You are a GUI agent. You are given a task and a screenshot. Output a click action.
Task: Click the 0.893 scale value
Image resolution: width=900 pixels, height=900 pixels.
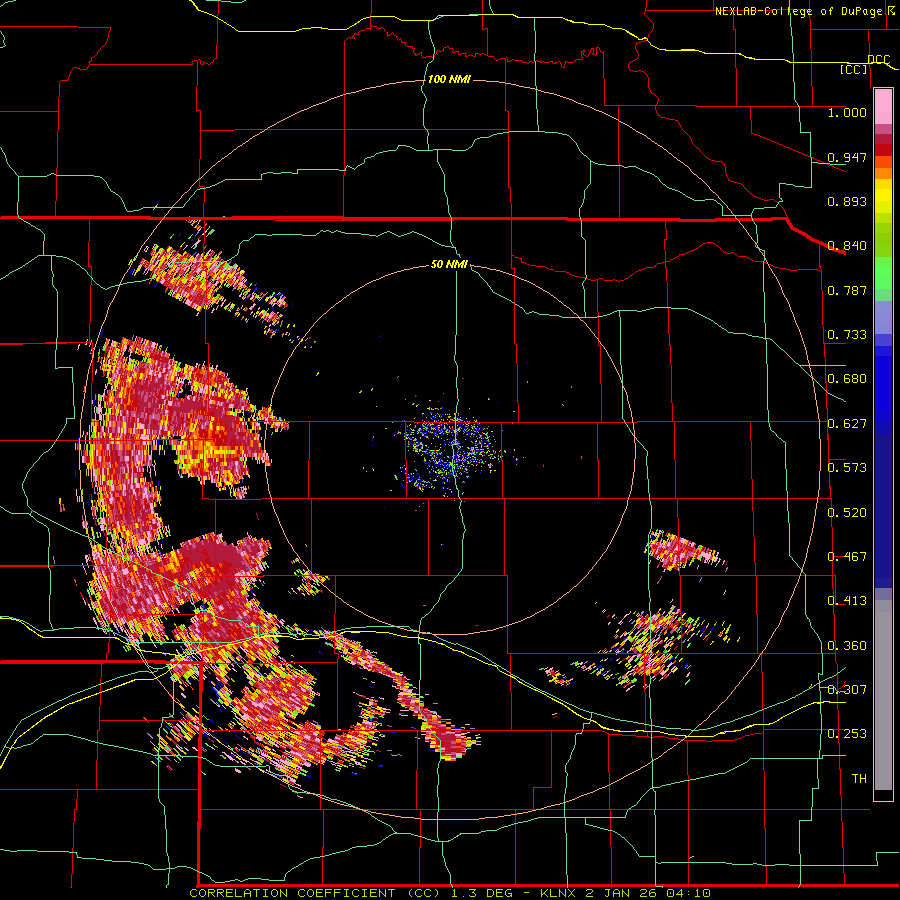pos(847,201)
